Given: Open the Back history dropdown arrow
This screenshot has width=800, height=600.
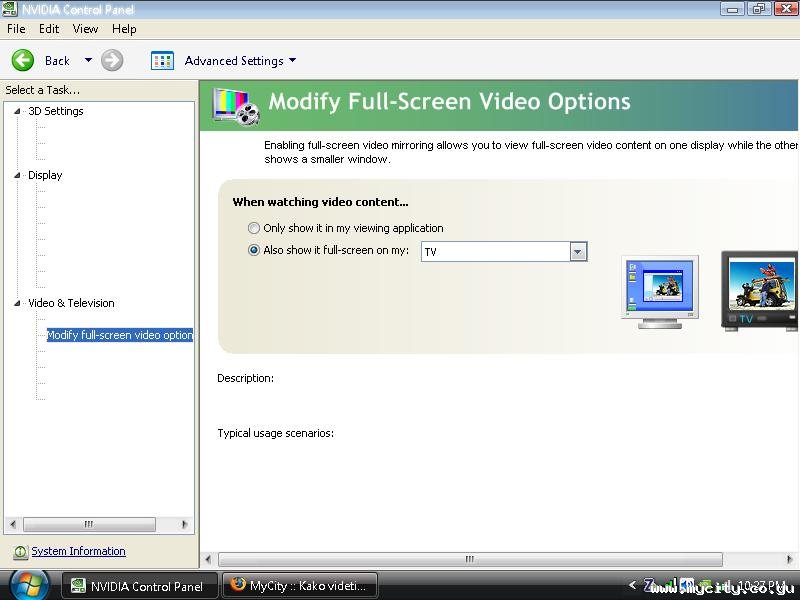Looking at the screenshot, I should 88,60.
